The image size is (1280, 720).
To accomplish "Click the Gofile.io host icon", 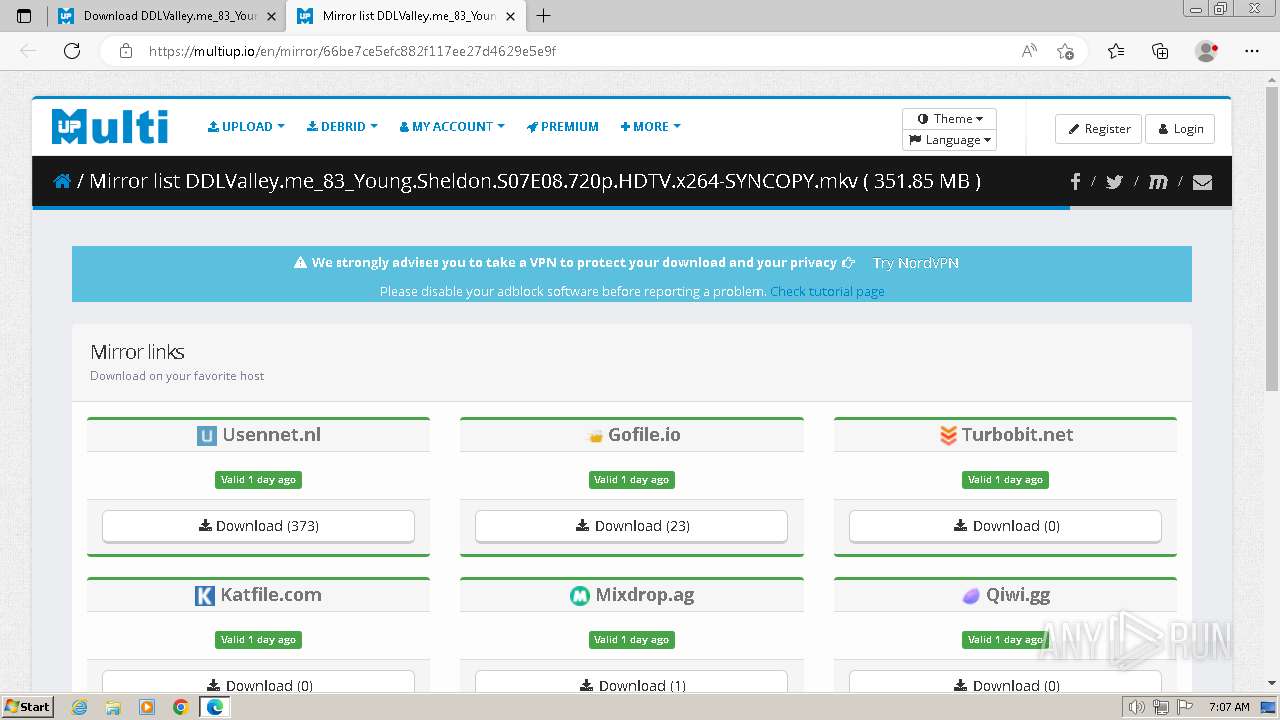I will pos(595,436).
